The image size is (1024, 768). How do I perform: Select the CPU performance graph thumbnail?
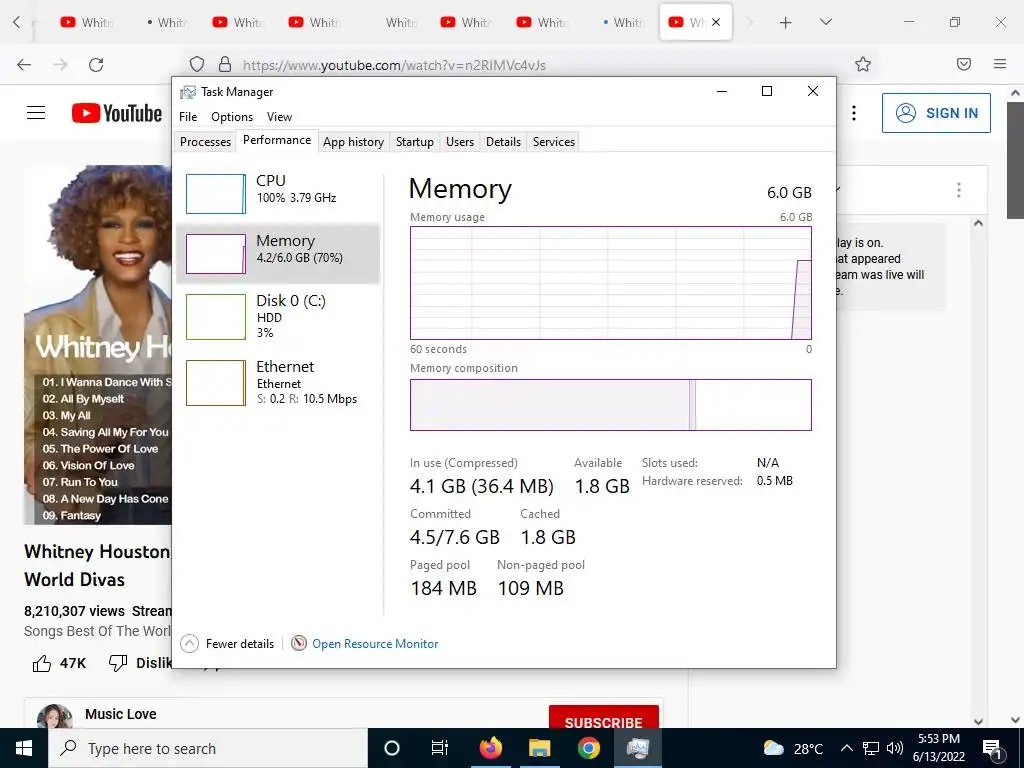coord(216,194)
